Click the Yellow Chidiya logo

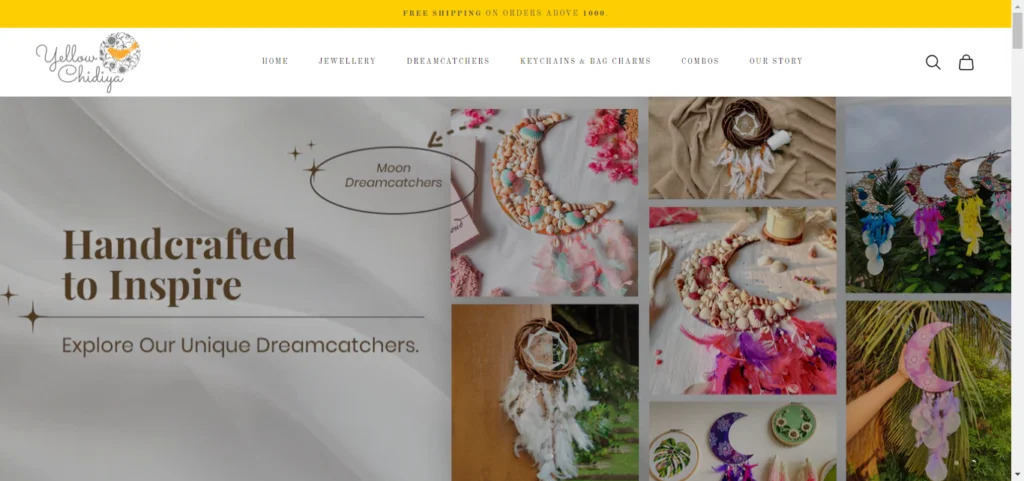(x=88, y=62)
